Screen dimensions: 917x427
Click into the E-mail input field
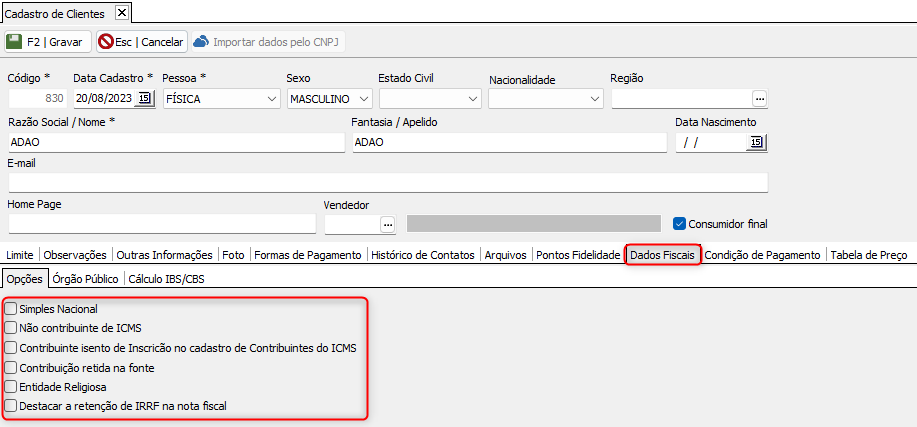point(388,182)
